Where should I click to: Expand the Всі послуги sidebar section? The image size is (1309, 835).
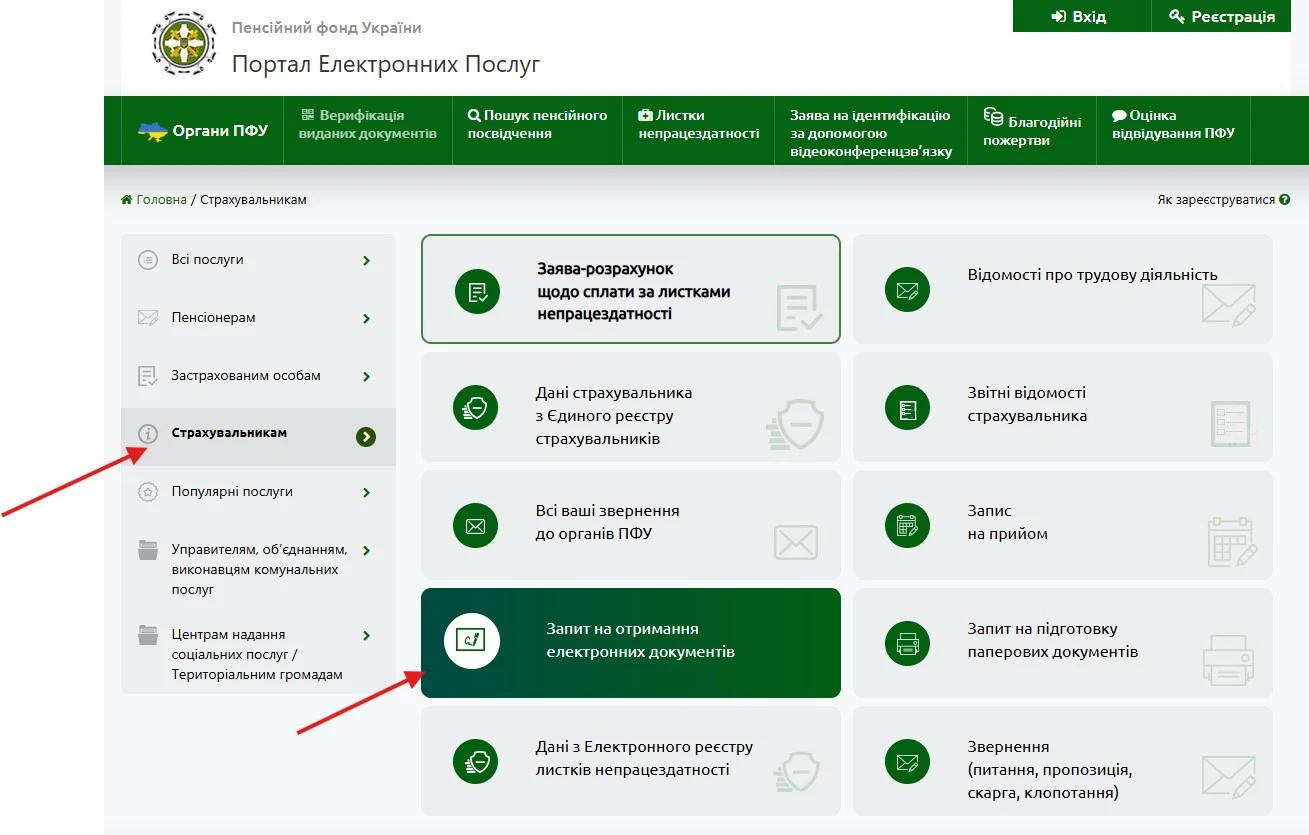pyautogui.click(x=366, y=261)
